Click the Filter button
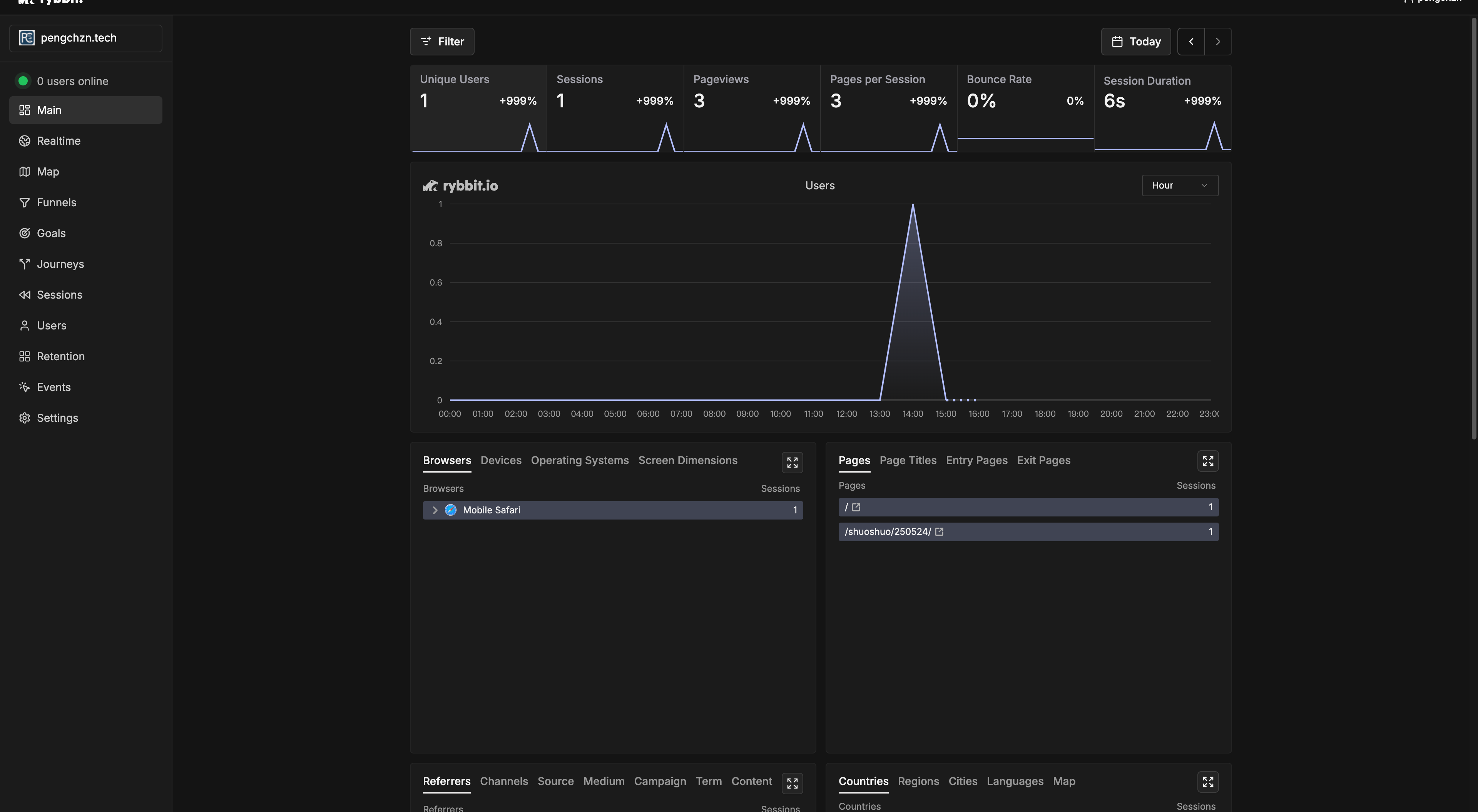The image size is (1478, 812). [442, 42]
